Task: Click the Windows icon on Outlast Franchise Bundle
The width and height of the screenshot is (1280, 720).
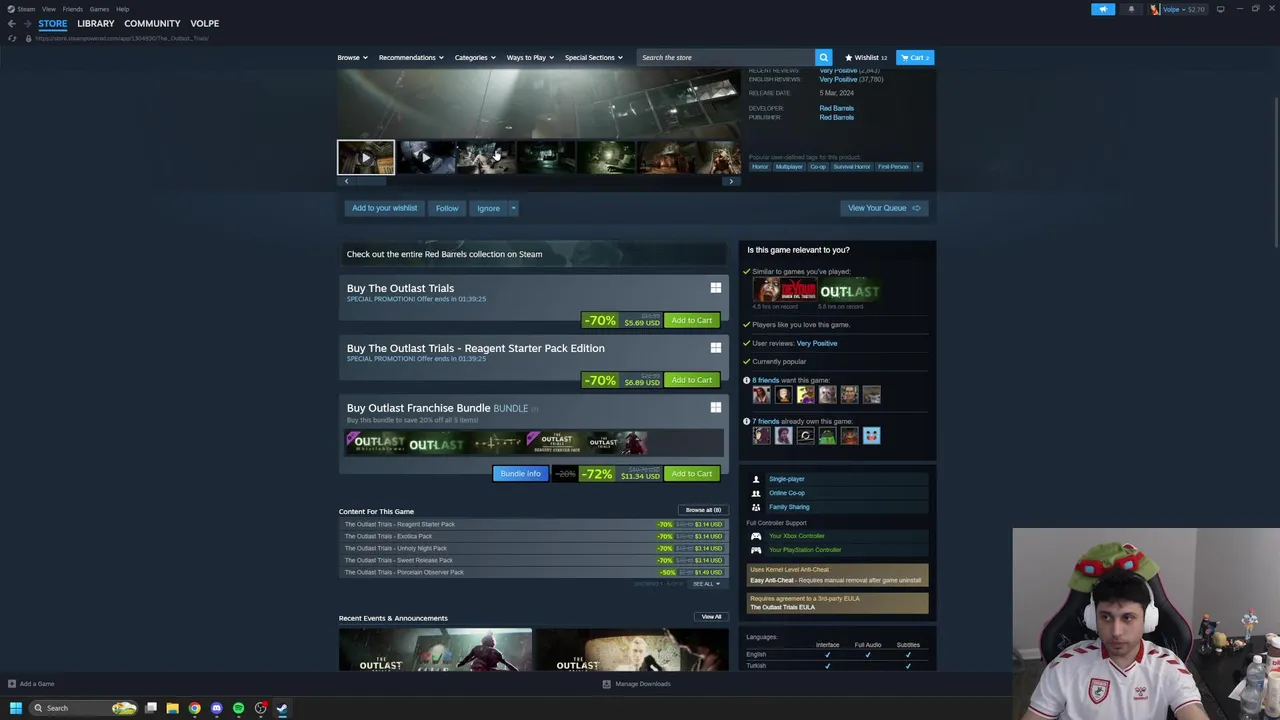Action: [x=715, y=408]
